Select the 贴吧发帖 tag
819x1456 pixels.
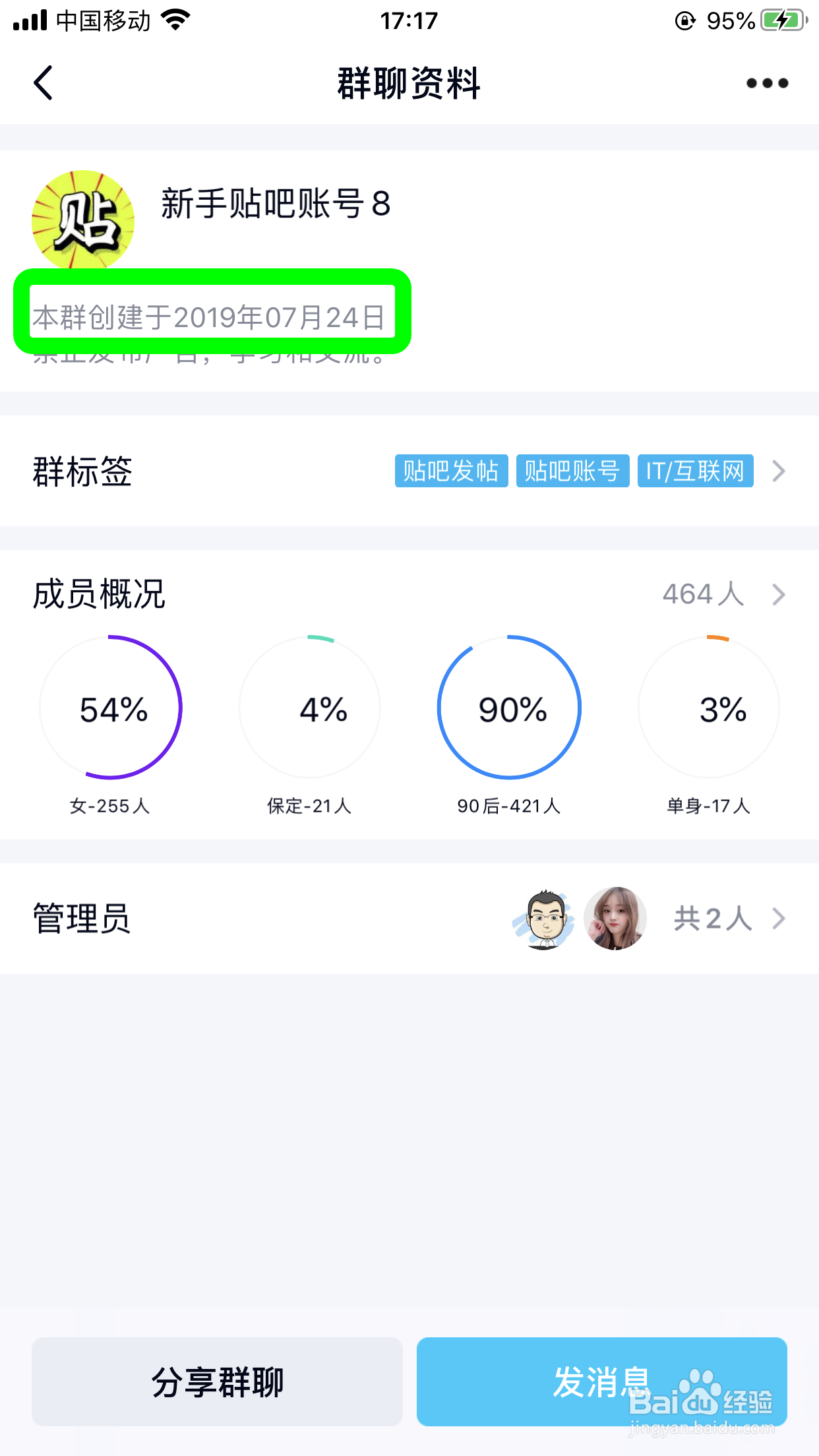tap(451, 471)
